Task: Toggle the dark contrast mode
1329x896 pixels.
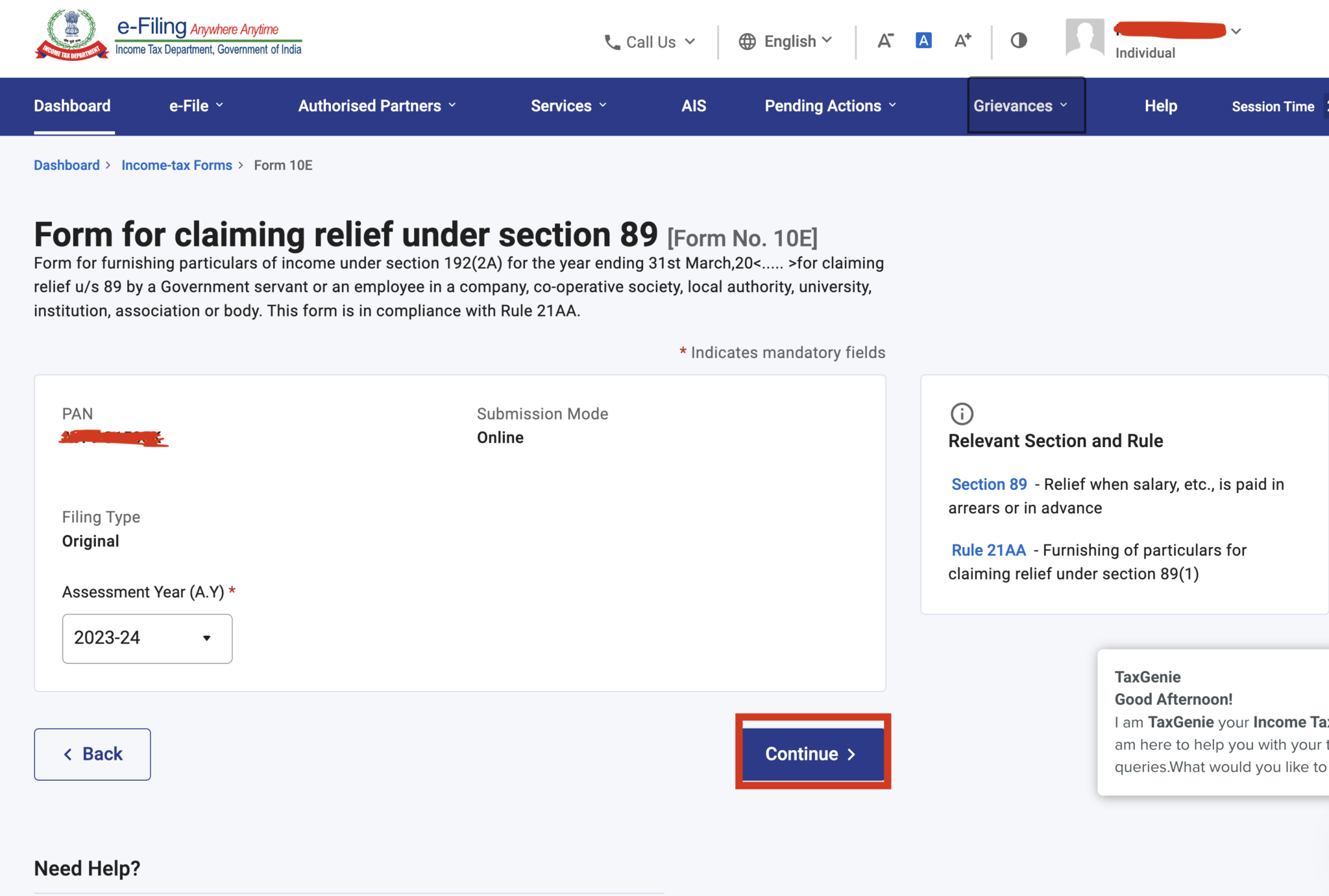Action: (1018, 40)
